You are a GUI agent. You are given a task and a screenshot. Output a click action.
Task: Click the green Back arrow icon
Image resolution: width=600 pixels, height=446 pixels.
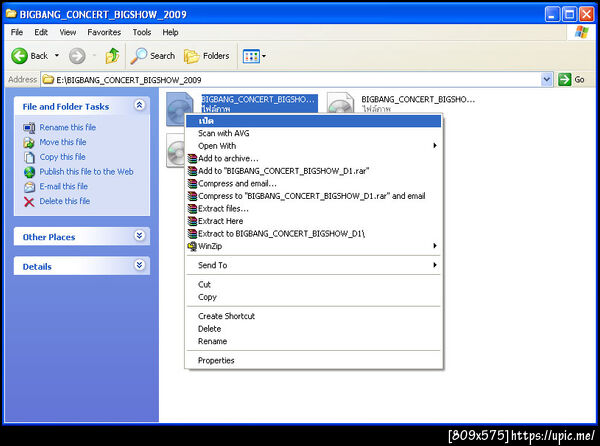[x=19, y=56]
